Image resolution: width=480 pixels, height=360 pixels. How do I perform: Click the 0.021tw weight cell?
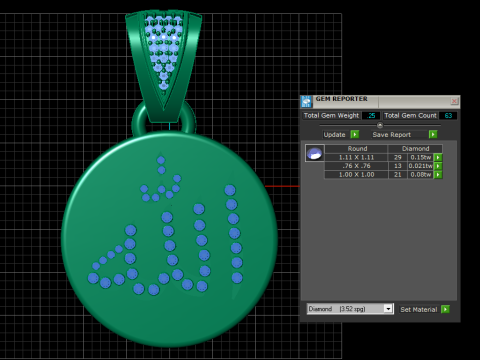(420, 166)
